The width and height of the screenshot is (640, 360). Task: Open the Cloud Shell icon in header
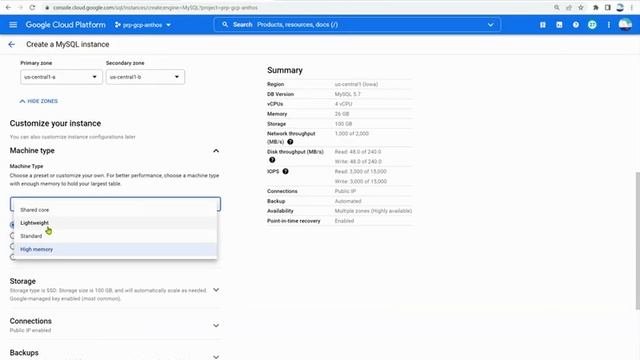click(x=559, y=25)
